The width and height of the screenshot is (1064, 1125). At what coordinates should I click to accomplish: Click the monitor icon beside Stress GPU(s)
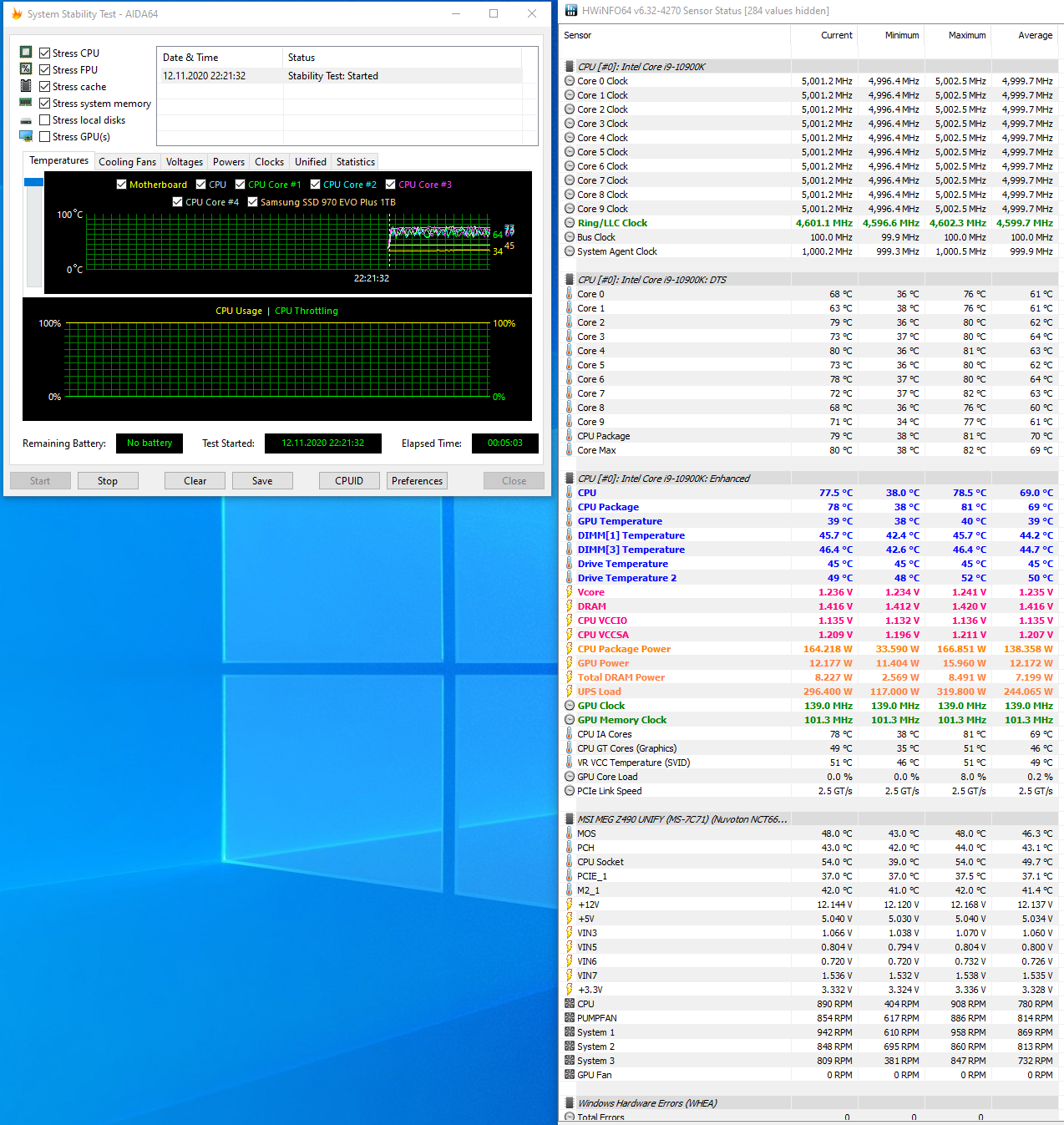(x=26, y=136)
